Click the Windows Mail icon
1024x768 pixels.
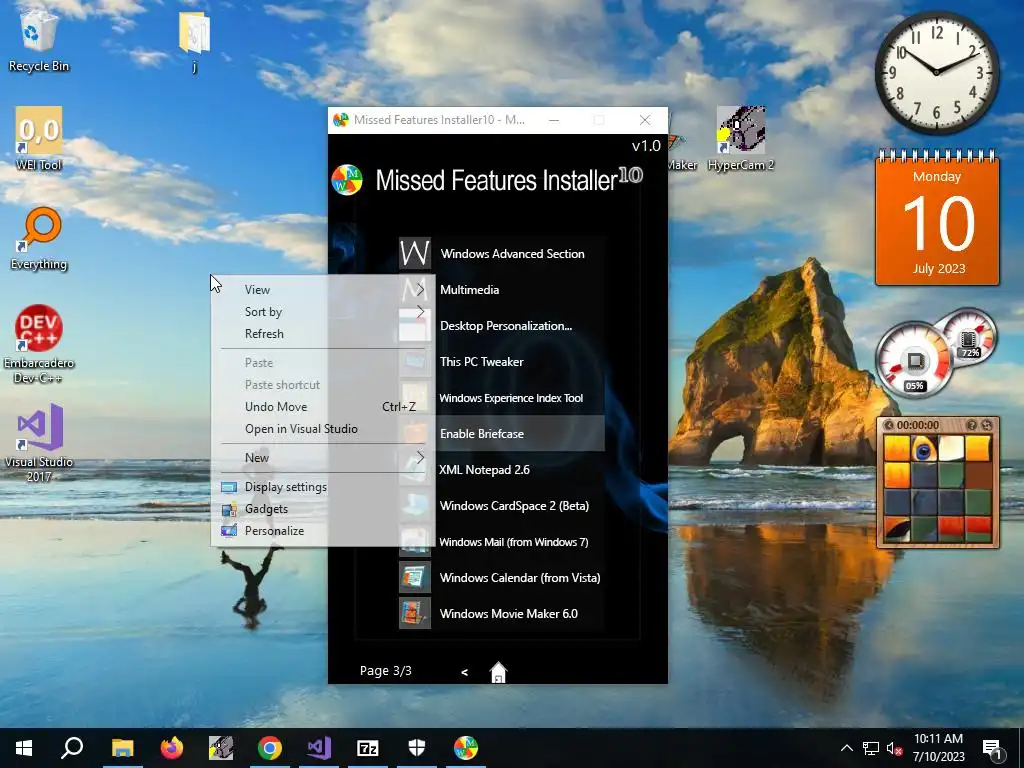tap(415, 541)
